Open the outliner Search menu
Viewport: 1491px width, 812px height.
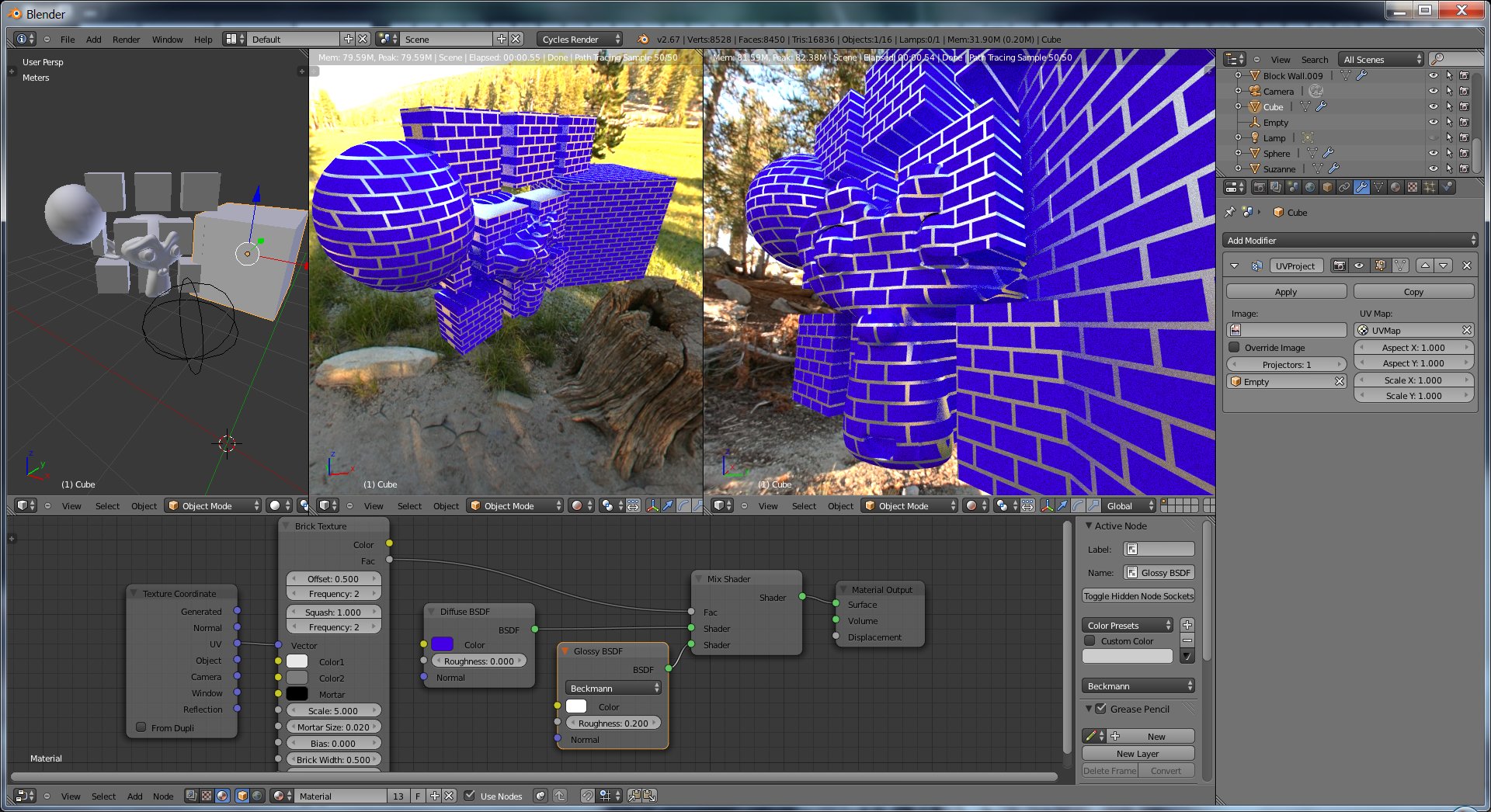point(1315,60)
